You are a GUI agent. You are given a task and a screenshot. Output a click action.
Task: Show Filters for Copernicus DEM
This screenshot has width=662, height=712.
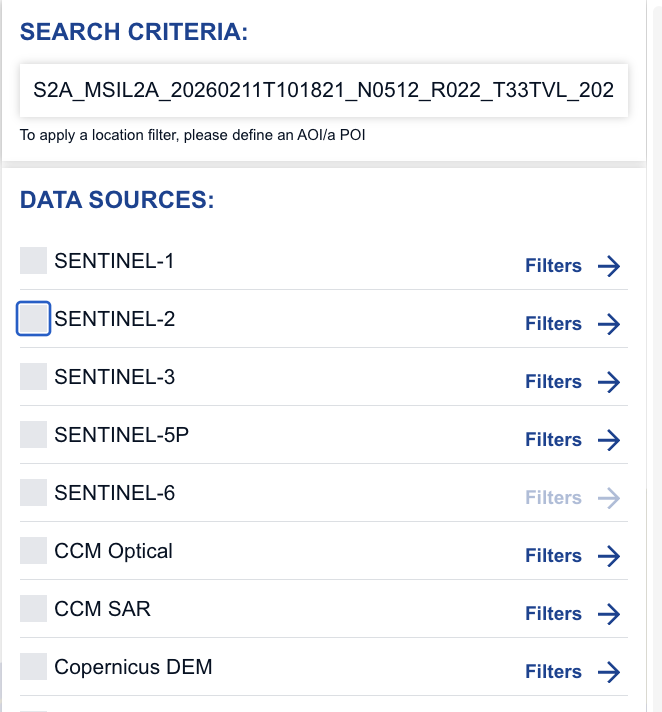553,672
